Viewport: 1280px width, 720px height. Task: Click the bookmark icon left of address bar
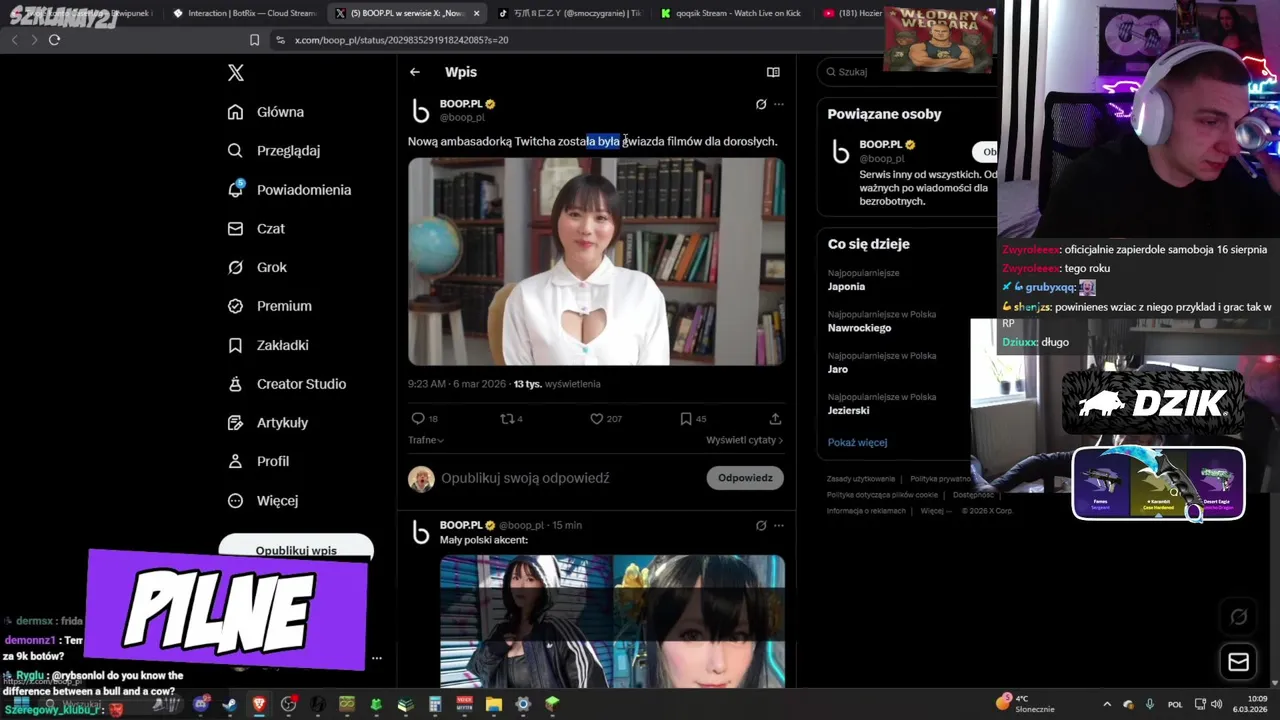click(x=254, y=40)
